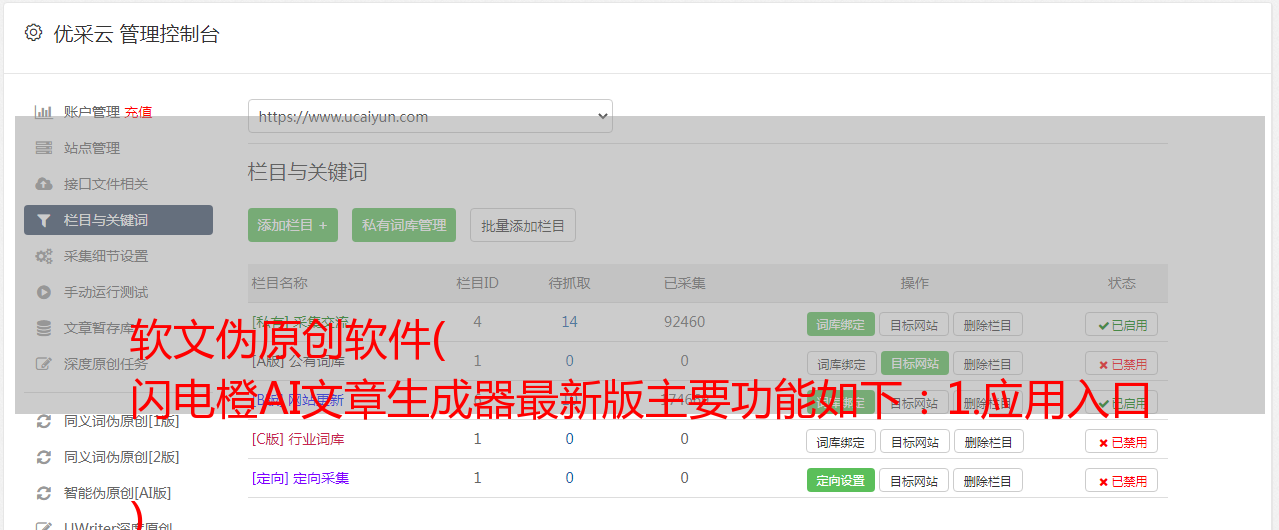Screen dimensions: 1279x530
Task: Click the 批量添加栏目 button
Action: [523, 225]
